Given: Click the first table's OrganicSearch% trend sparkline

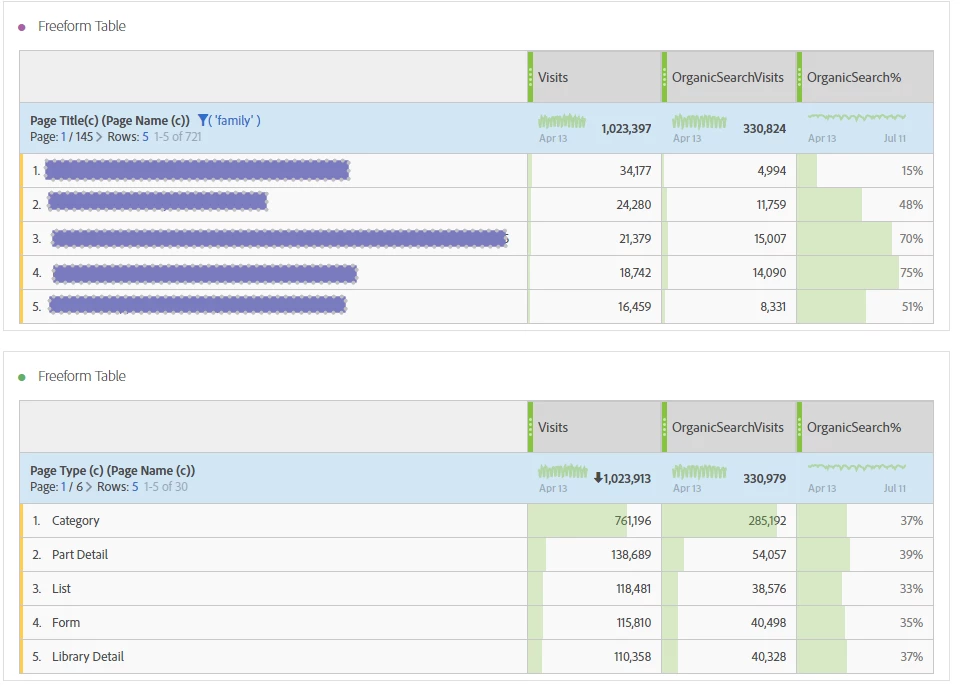Looking at the screenshot, I should (x=856, y=117).
